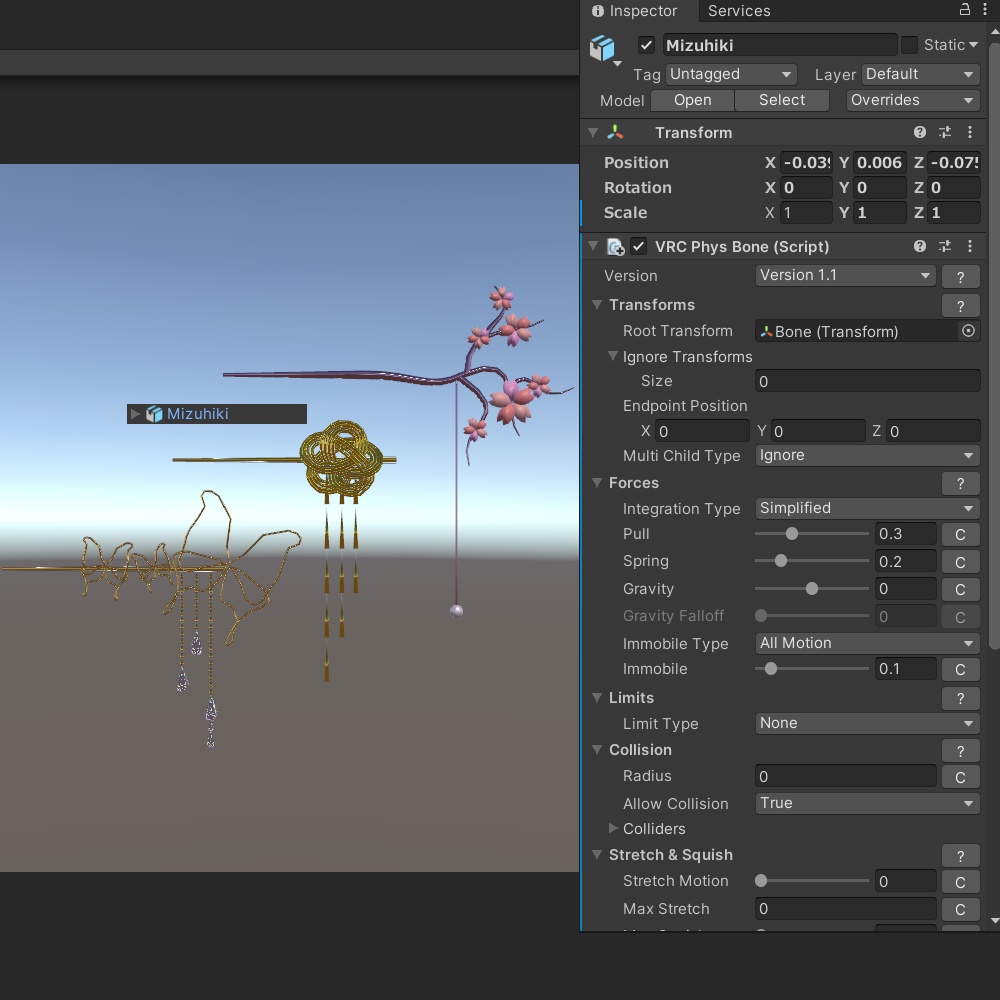Click the Inspector lock icon

pos(962,10)
